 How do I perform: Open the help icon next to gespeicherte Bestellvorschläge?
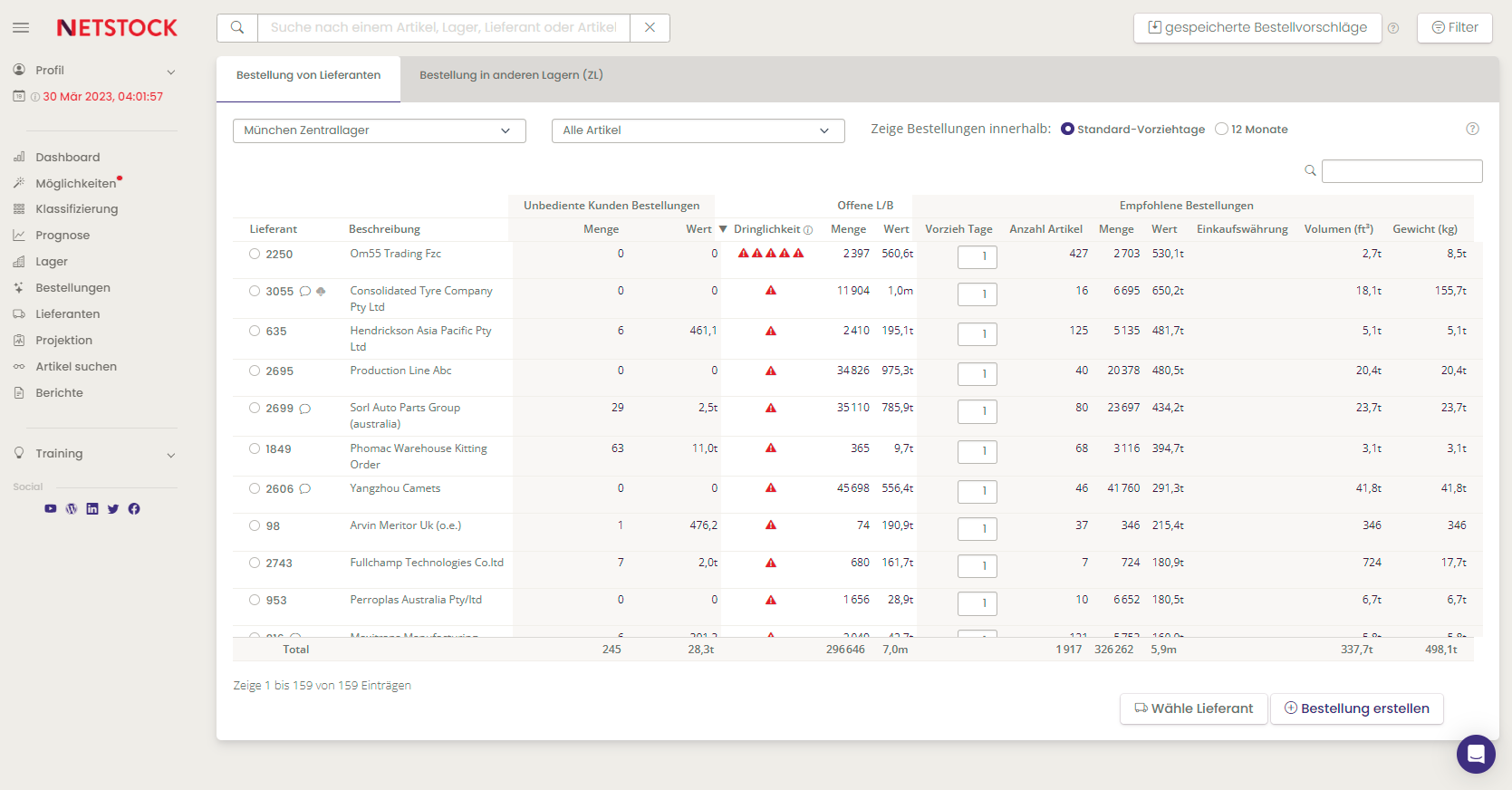tap(1393, 28)
